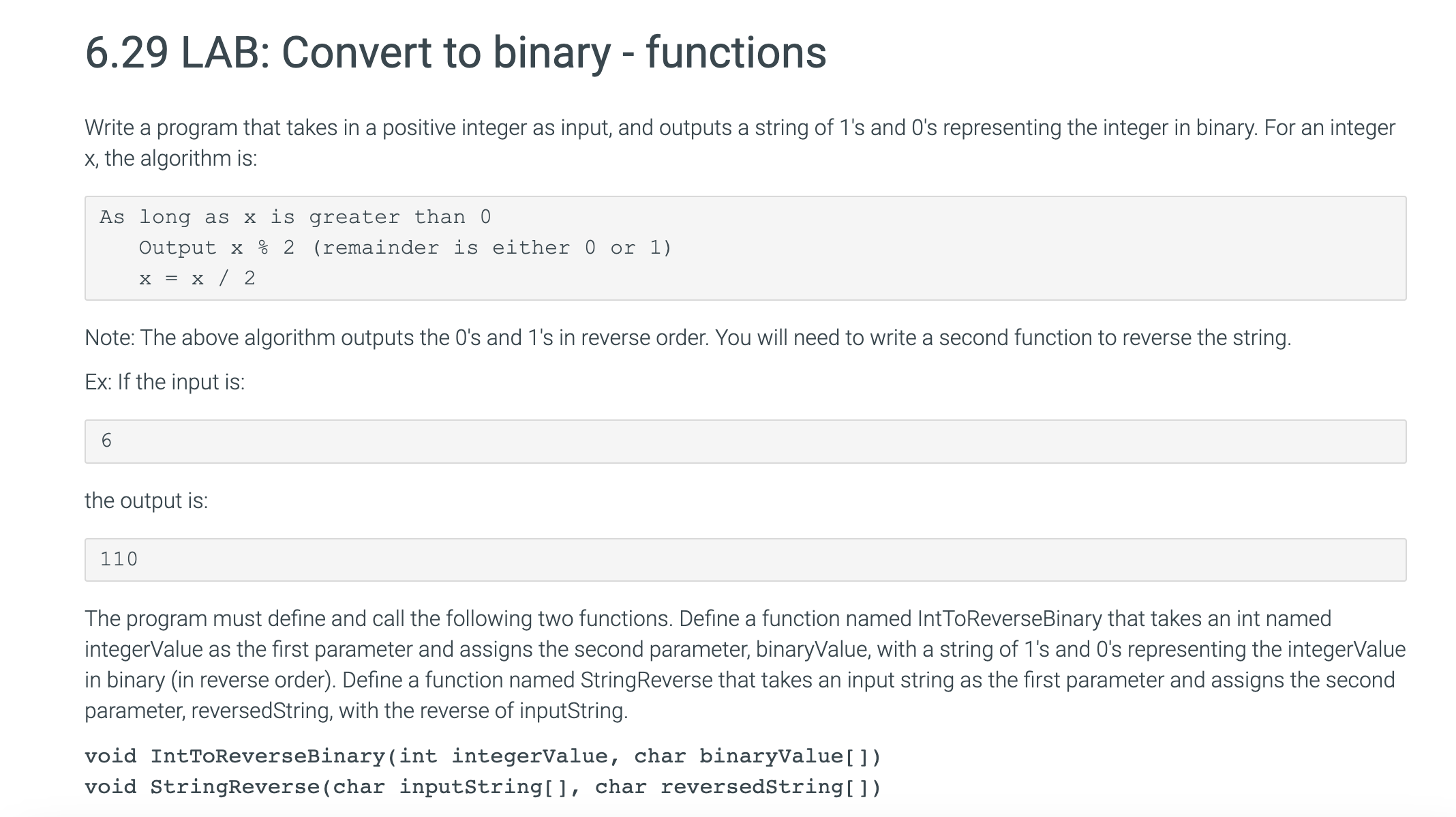Click the "Output x % 2" pseudocode line
The image size is (1456, 817).
tap(217, 248)
